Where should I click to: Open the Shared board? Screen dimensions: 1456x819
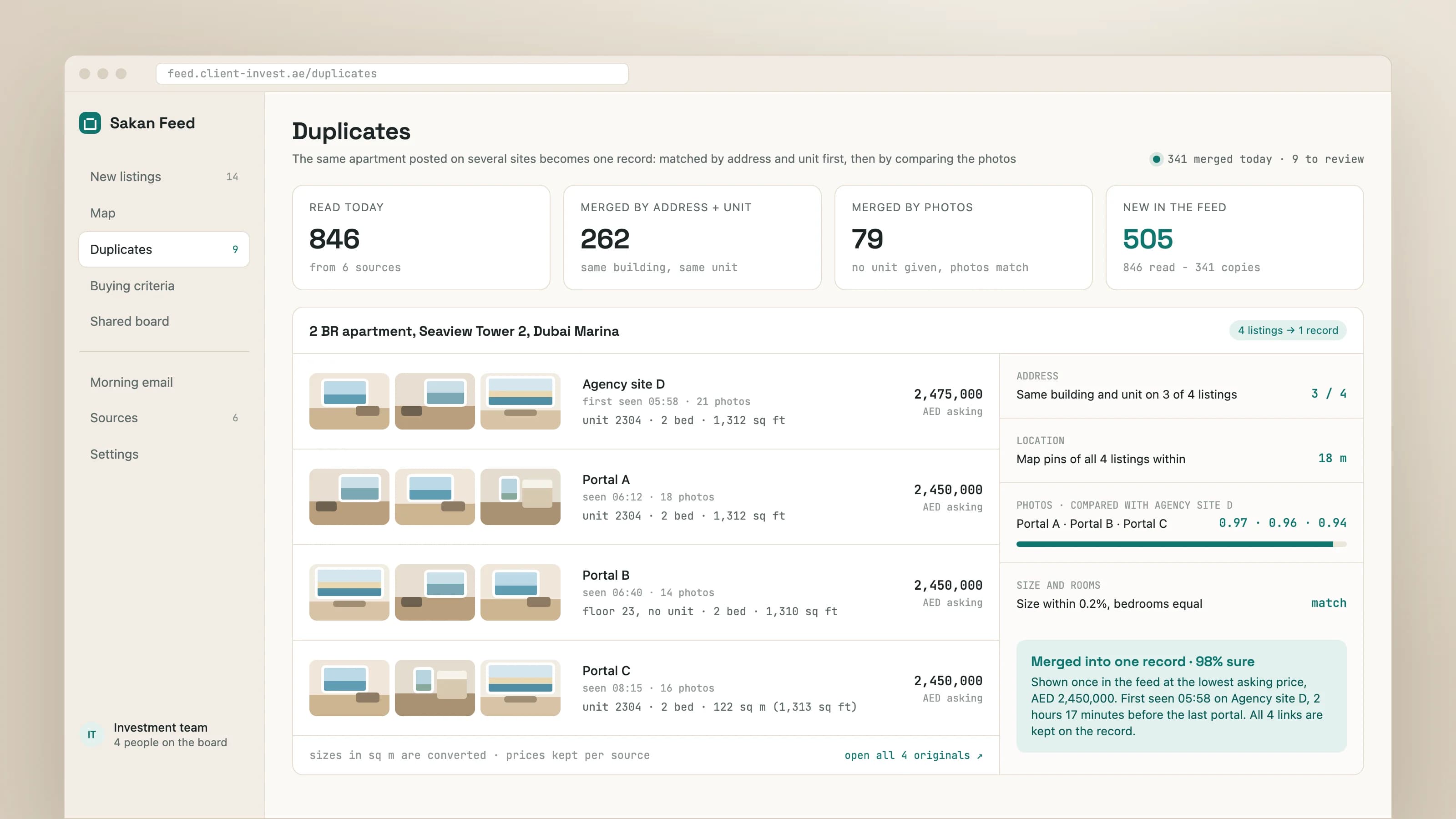164,321
